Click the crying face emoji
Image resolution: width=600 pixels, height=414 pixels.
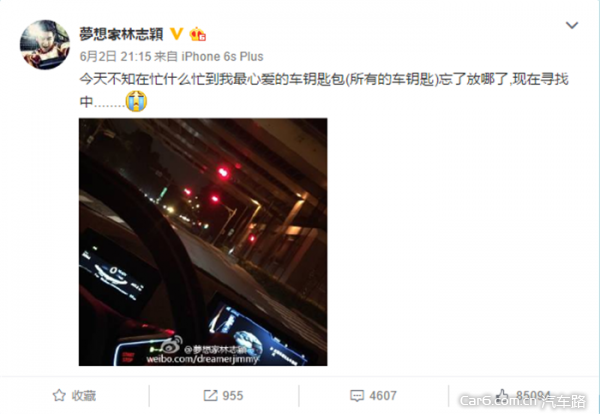136,101
